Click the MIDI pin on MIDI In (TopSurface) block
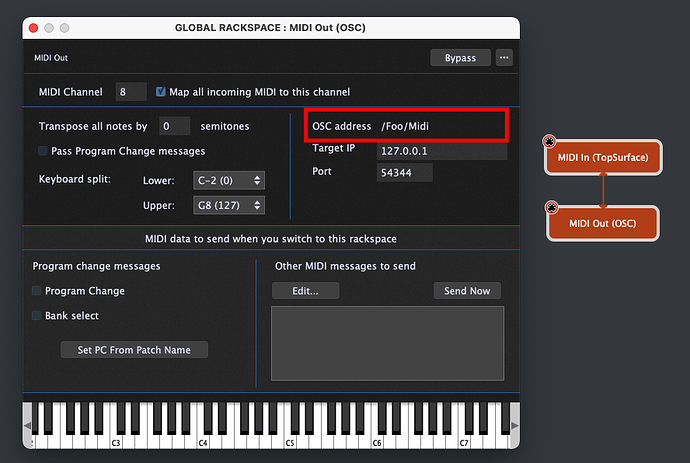This screenshot has height=463, width=690. (549, 141)
